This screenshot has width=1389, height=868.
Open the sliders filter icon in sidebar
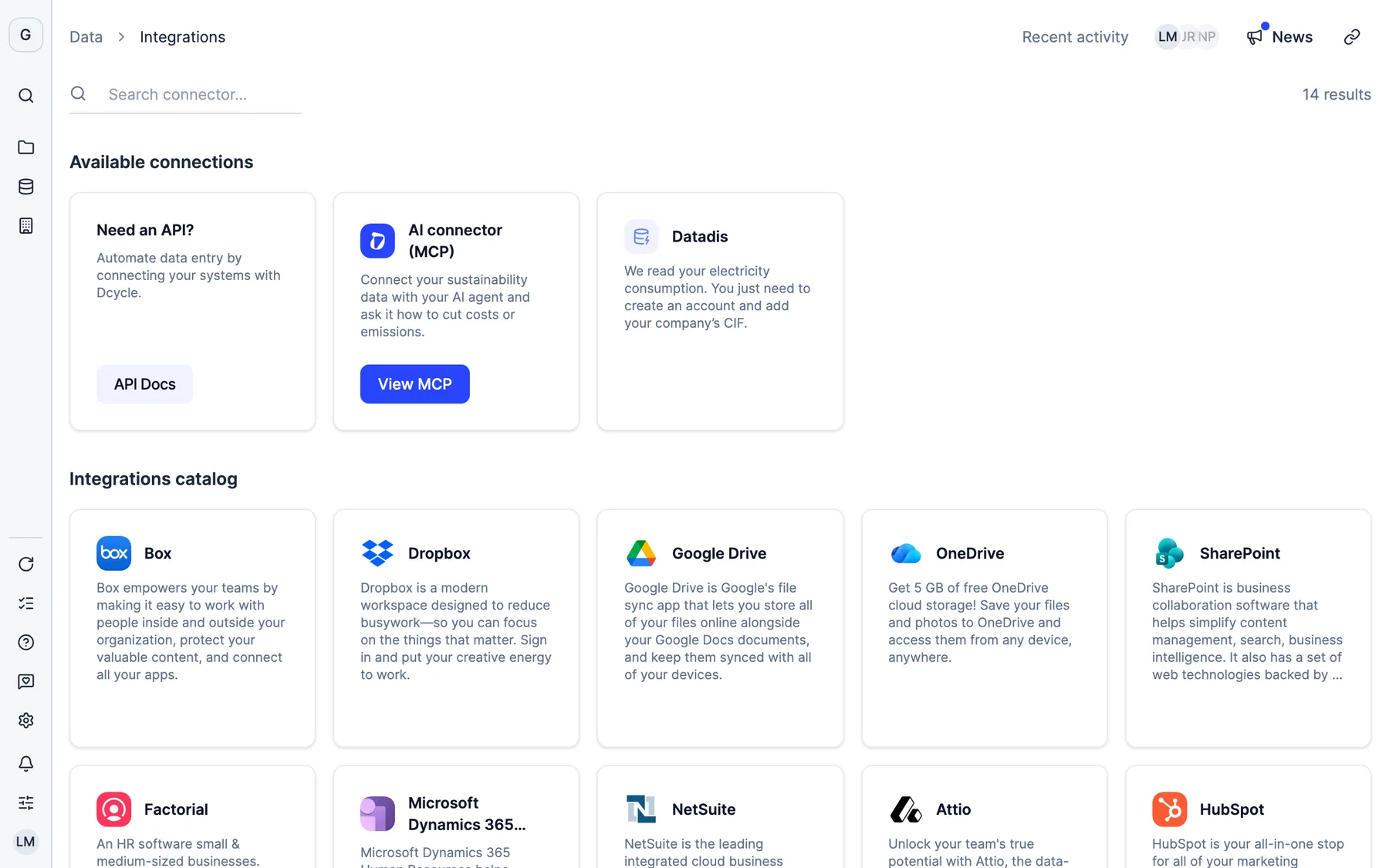[26, 803]
